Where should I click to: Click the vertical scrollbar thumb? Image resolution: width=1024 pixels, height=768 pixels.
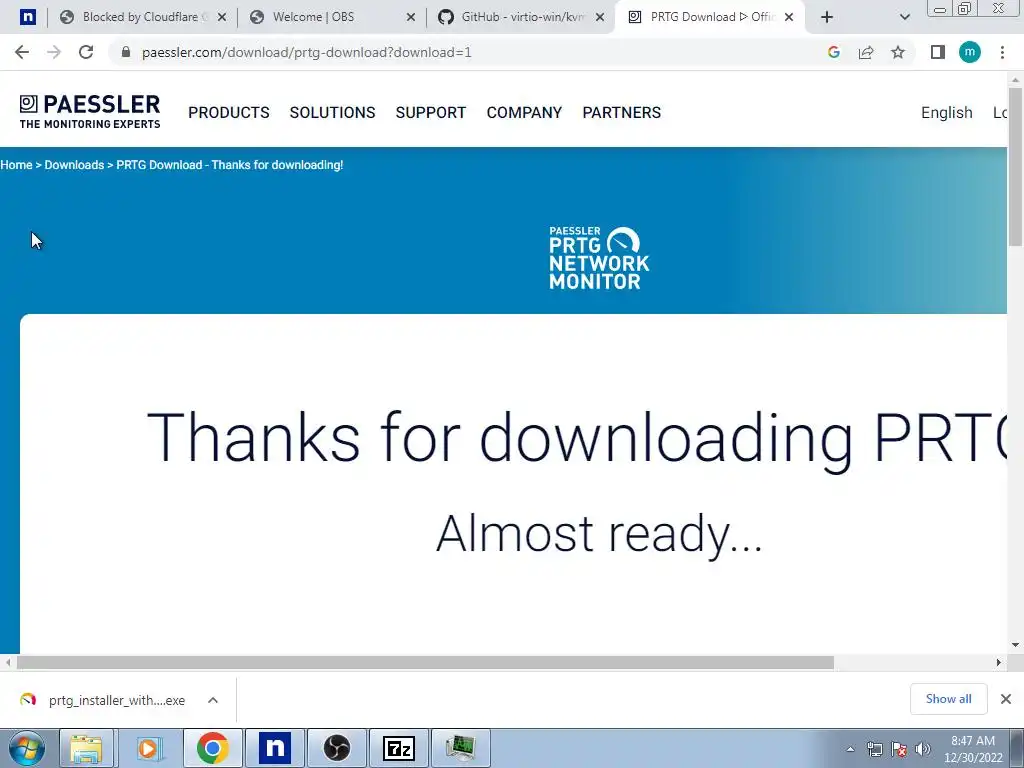(x=1015, y=167)
